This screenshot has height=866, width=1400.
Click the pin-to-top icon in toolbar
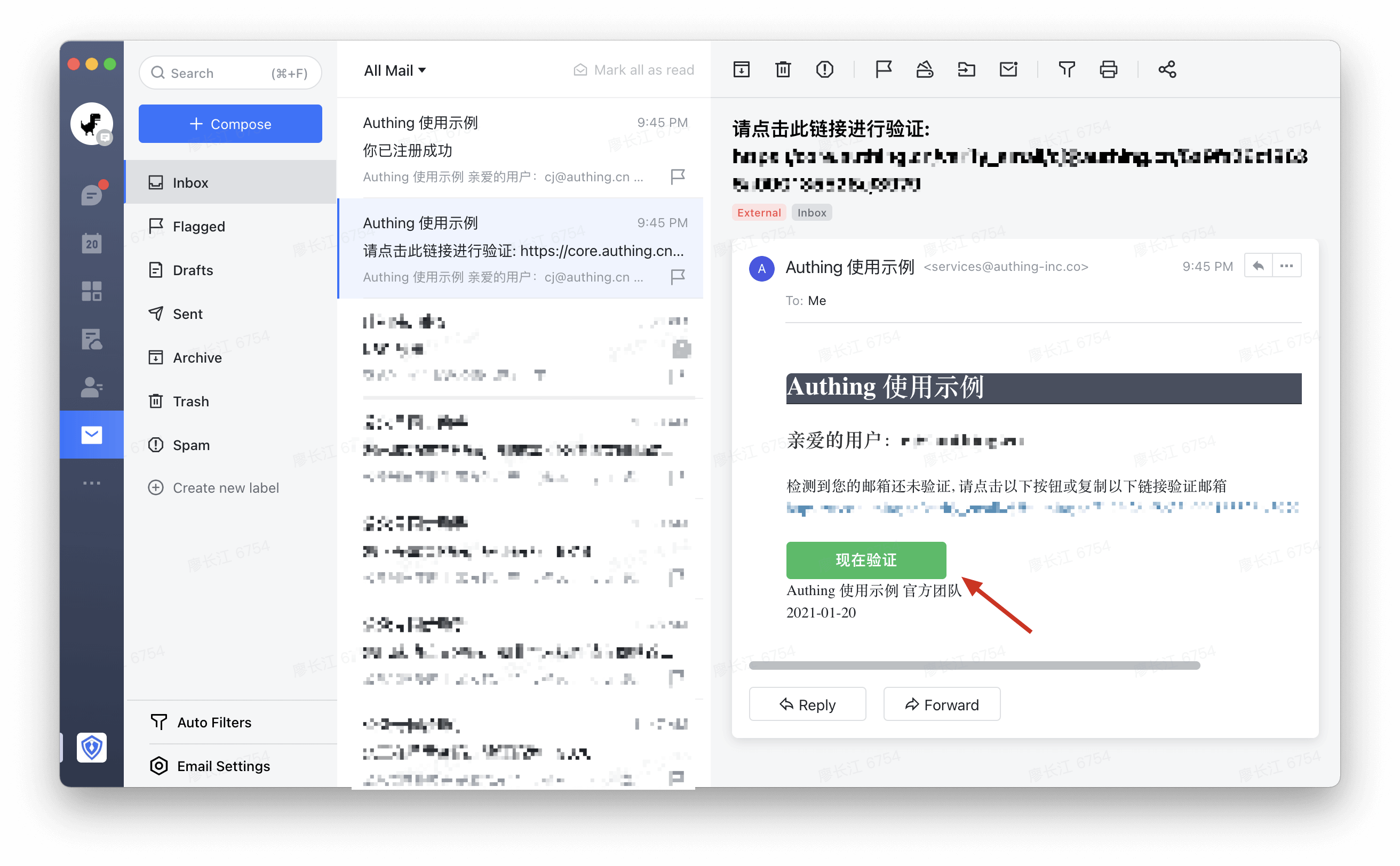coord(925,70)
